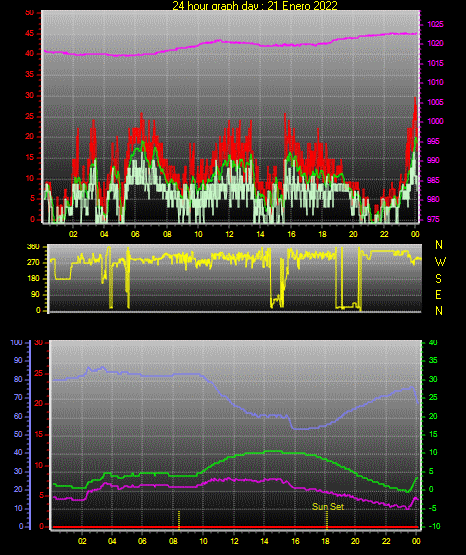
Task: Click the Sun Set label
Action: (328, 507)
